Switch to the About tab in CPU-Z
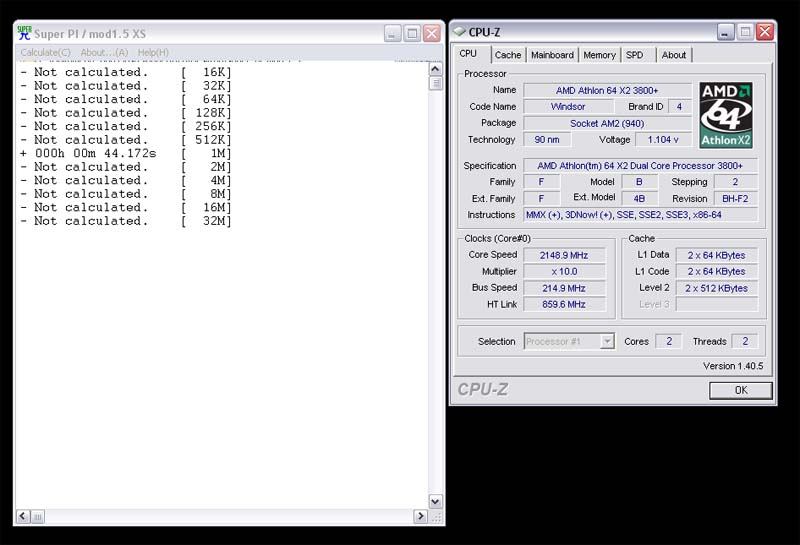The image size is (800, 545). click(673, 55)
